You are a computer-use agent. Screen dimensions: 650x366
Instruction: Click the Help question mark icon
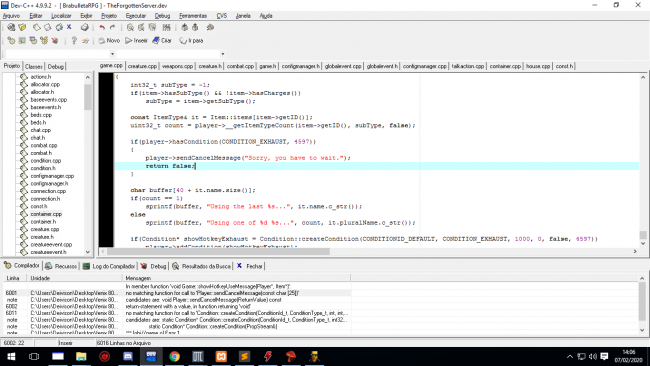pos(74,40)
